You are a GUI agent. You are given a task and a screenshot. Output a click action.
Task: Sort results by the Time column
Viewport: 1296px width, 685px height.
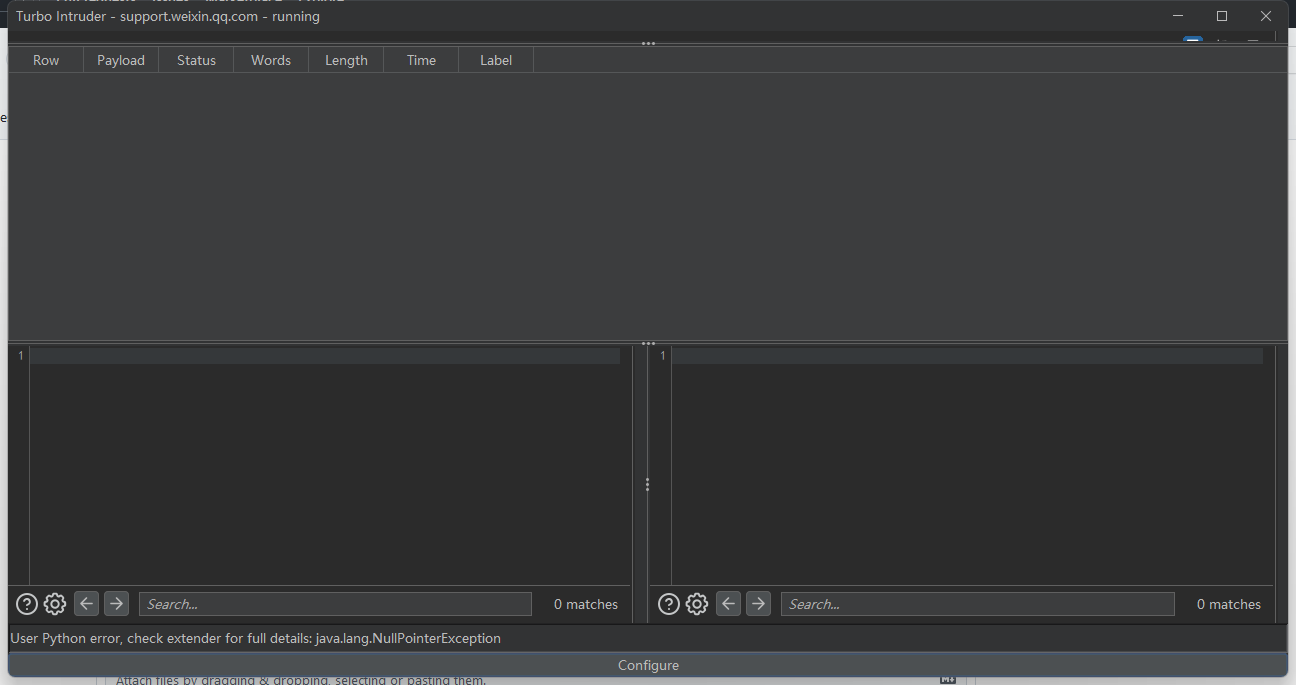[420, 60]
